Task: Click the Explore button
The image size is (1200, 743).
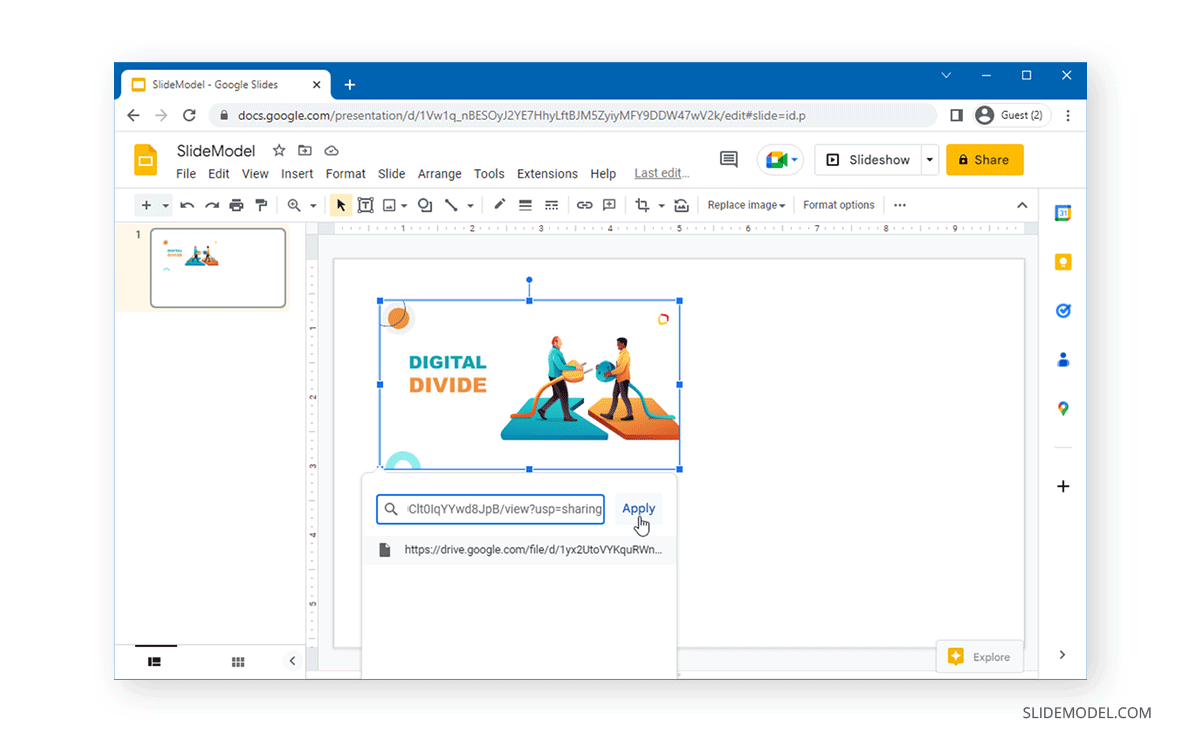Action: point(980,657)
